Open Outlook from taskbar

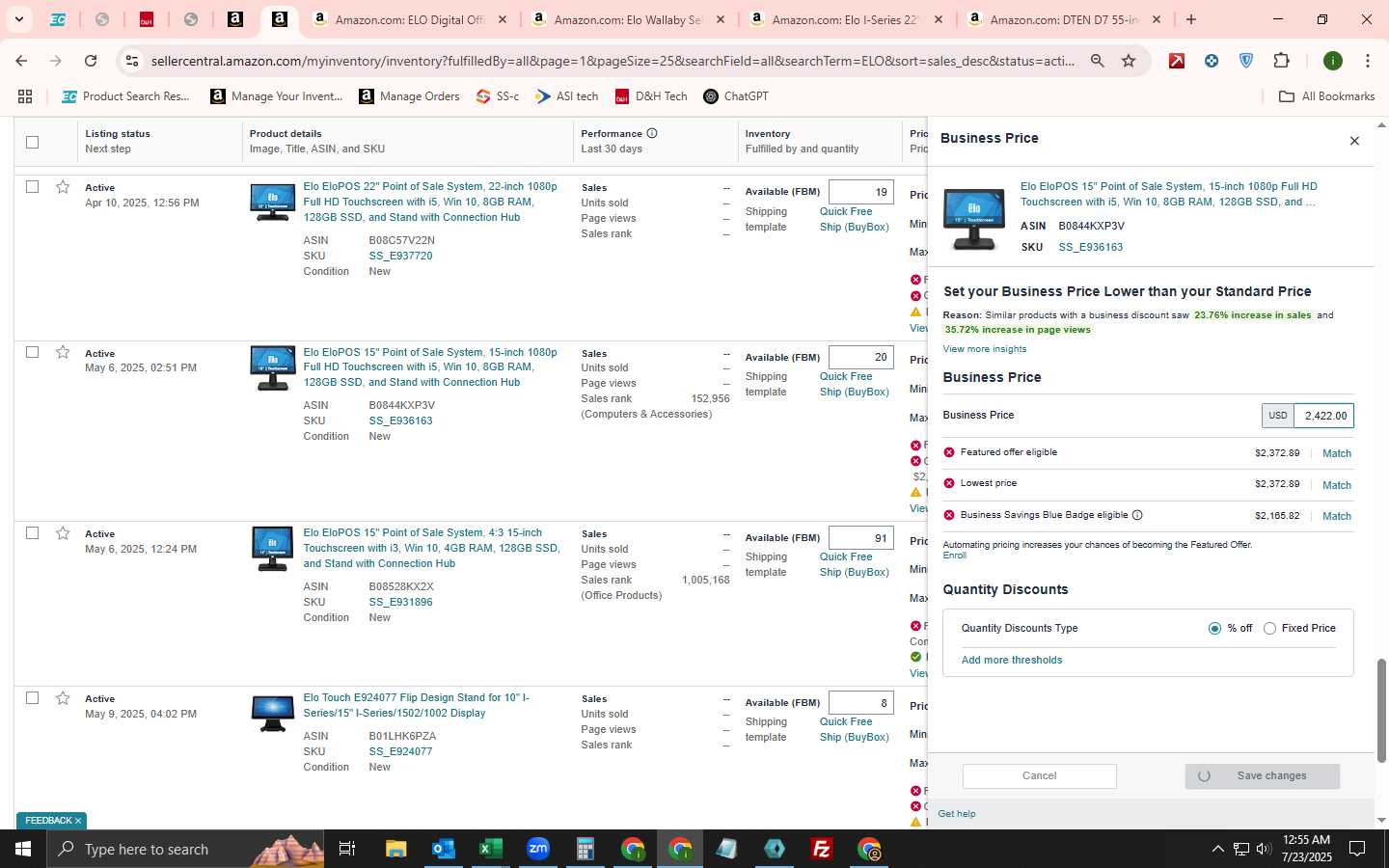point(443,849)
